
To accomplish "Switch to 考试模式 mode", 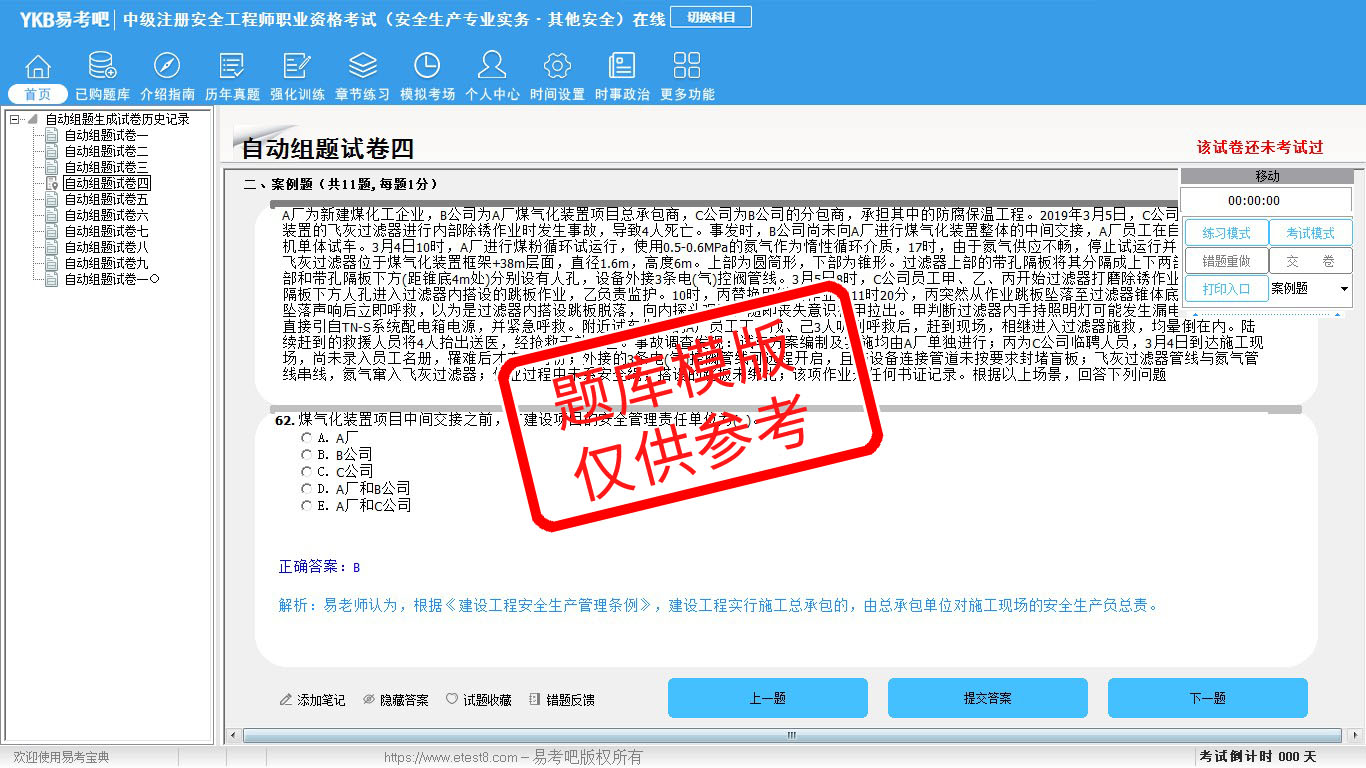I will click(1309, 233).
